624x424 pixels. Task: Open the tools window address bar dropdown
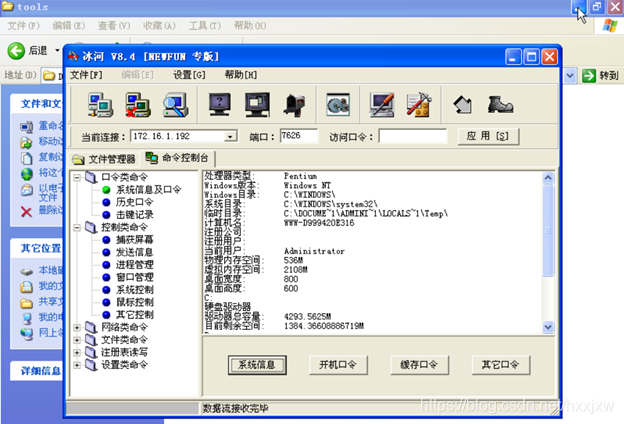570,76
